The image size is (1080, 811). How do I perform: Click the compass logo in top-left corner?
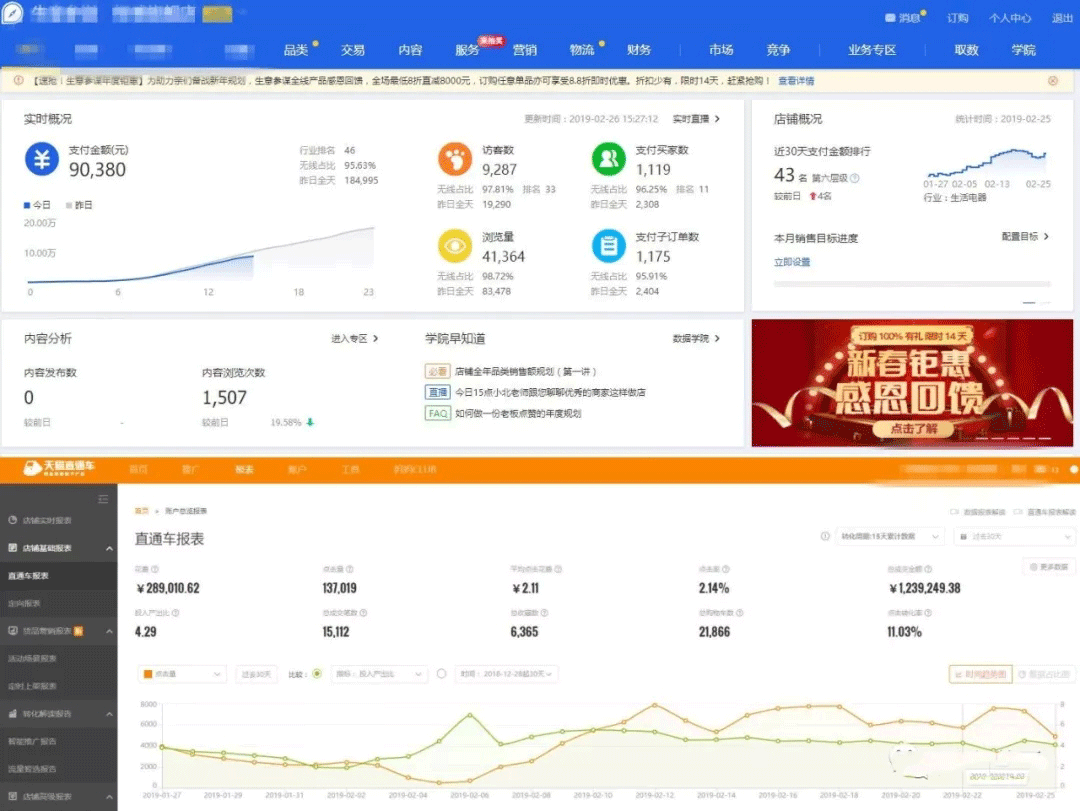pyautogui.click(x=13, y=15)
